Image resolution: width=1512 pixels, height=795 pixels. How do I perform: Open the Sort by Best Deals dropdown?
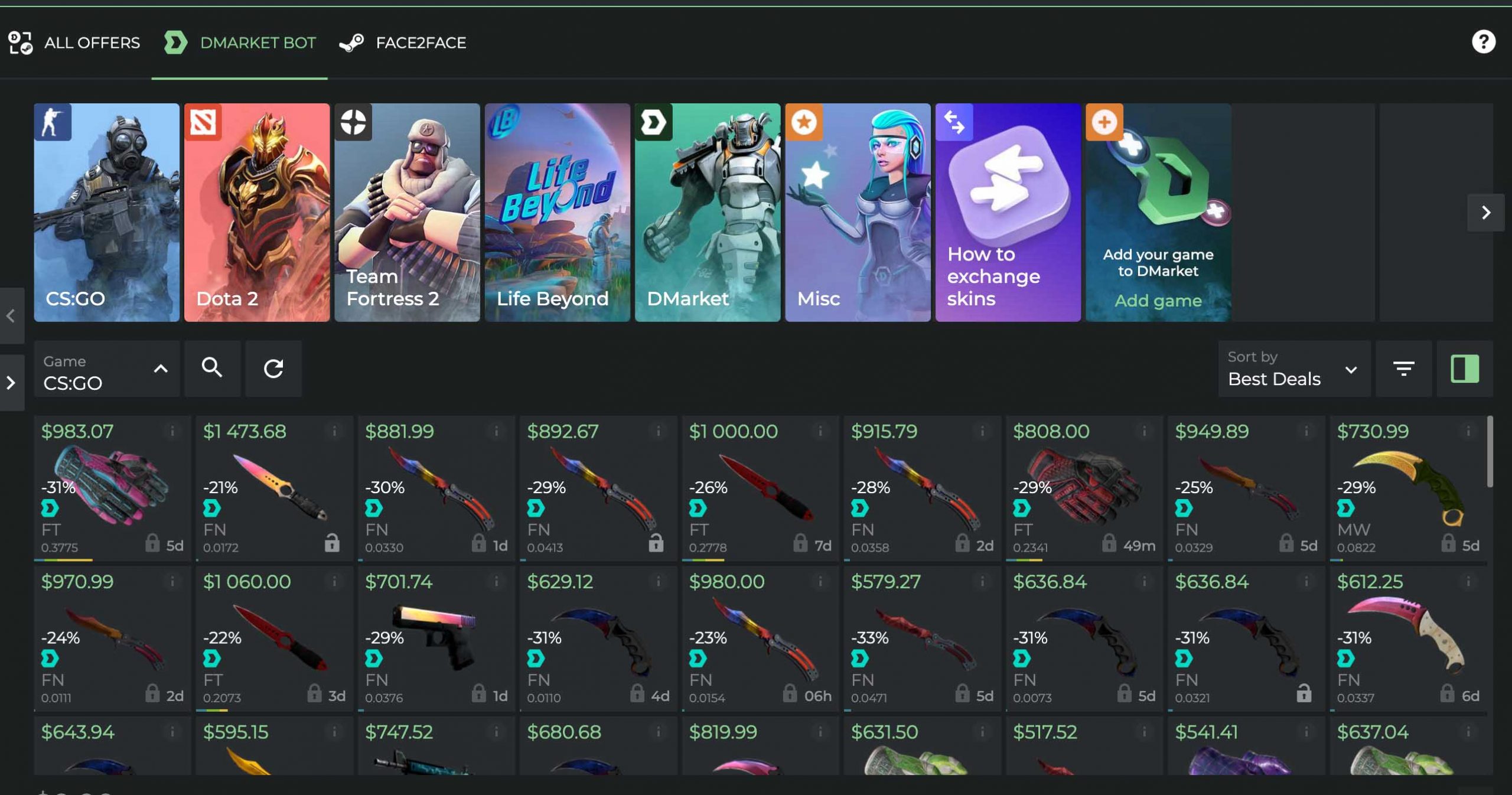point(1294,369)
